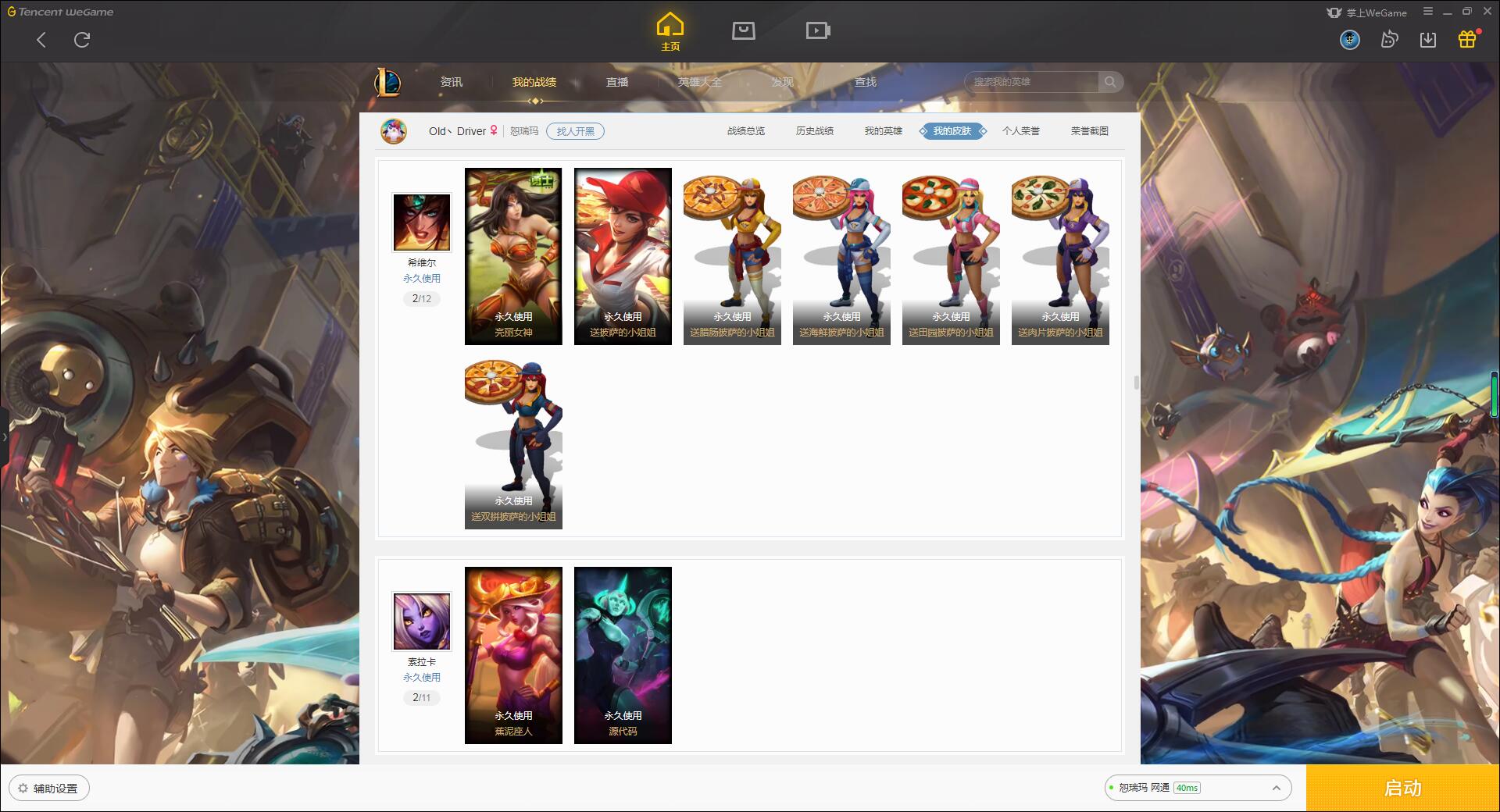Viewport: 1500px width, 812px height.
Task: Select the 我的皮肤 sub-tab
Action: coord(952,131)
